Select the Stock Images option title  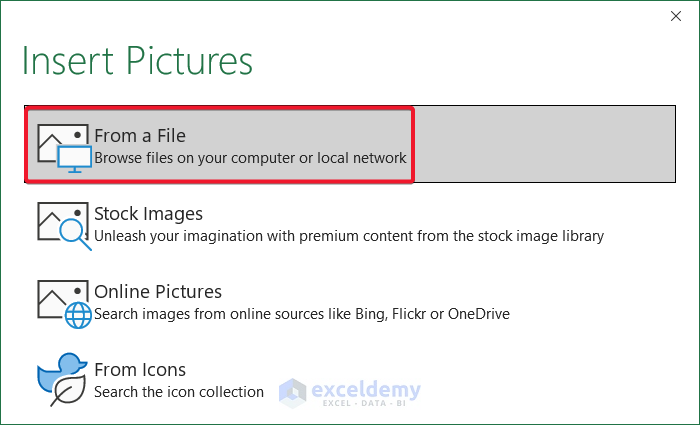148,213
